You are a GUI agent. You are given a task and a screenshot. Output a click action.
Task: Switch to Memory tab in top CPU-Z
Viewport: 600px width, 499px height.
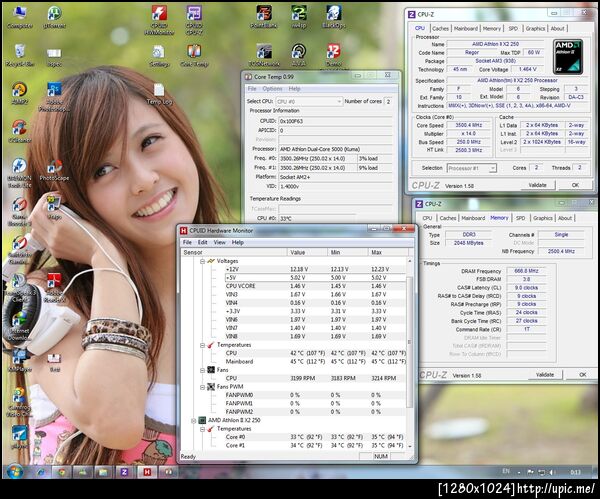(x=492, y=28)
